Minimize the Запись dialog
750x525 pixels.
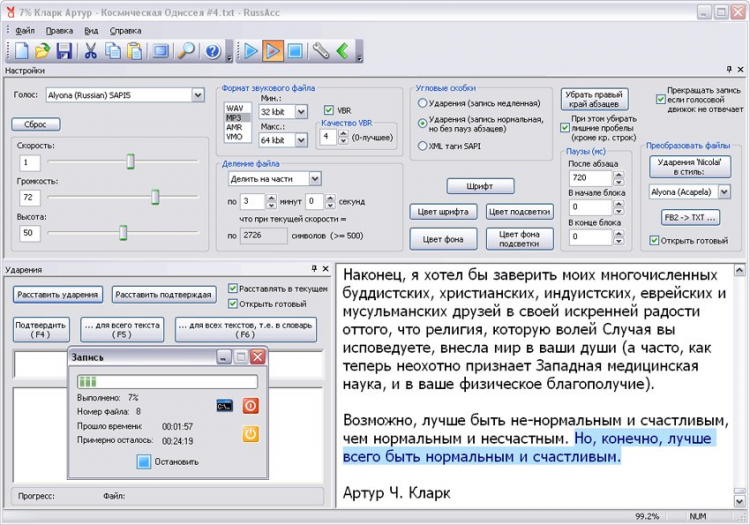224,357
